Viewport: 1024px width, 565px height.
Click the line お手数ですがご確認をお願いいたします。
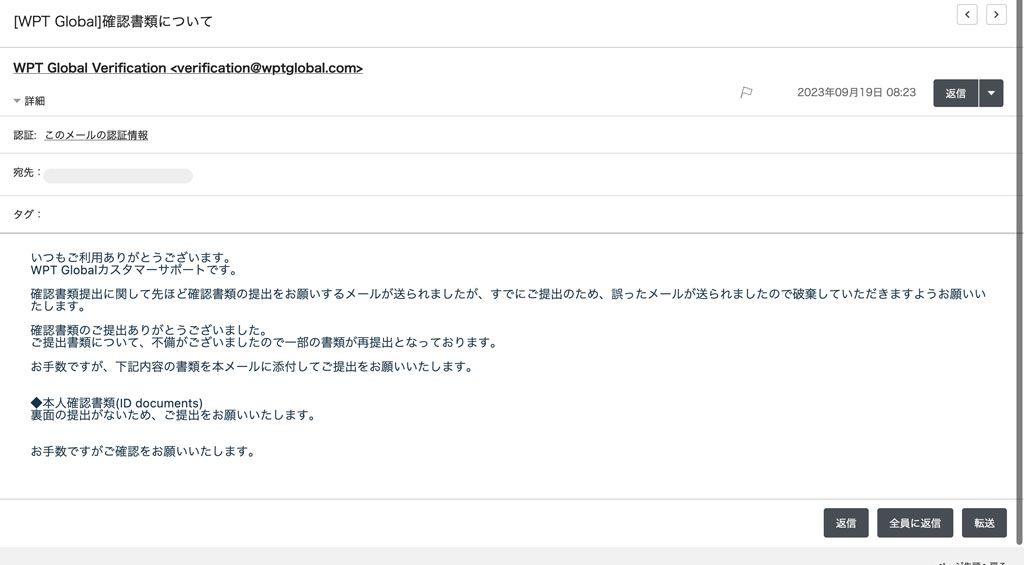point(143,451)
